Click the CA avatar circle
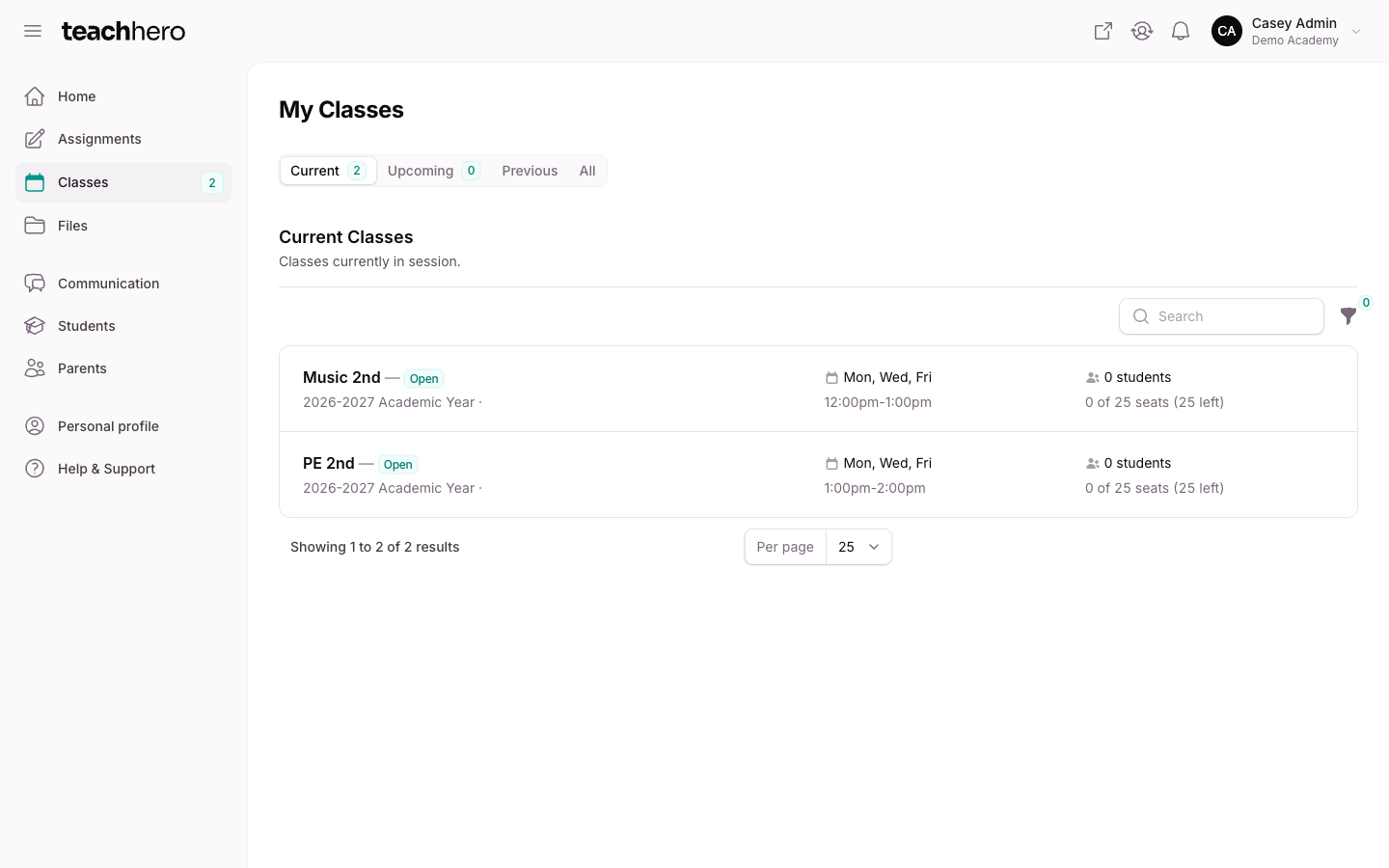Viewport: 1389px width, 868px height. (x=1227, y=31)
